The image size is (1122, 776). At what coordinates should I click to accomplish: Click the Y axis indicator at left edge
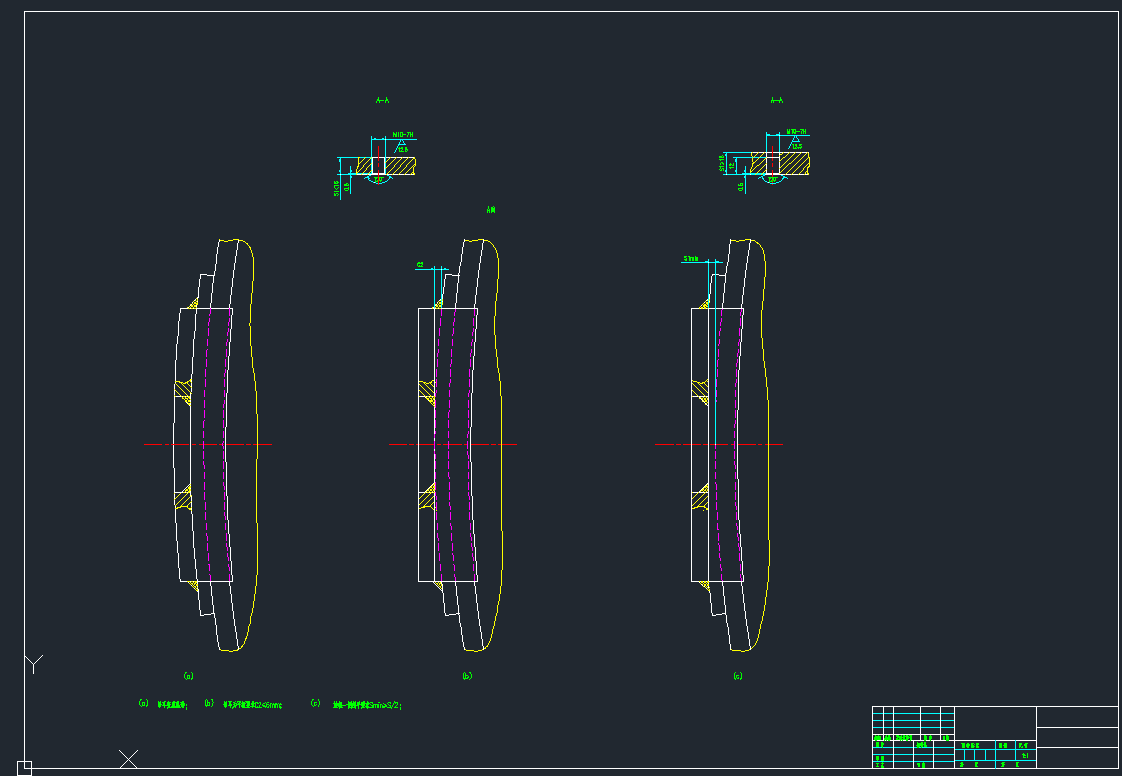pos(34,664)
